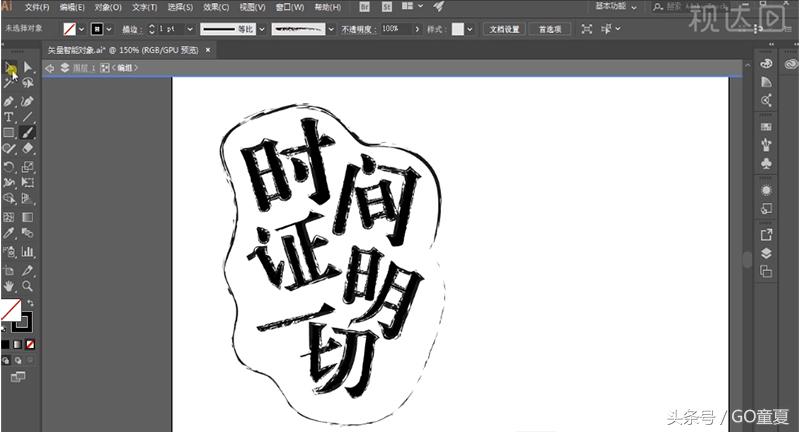Select the Scale tool
800x432 pixels.
coord(28,167)
